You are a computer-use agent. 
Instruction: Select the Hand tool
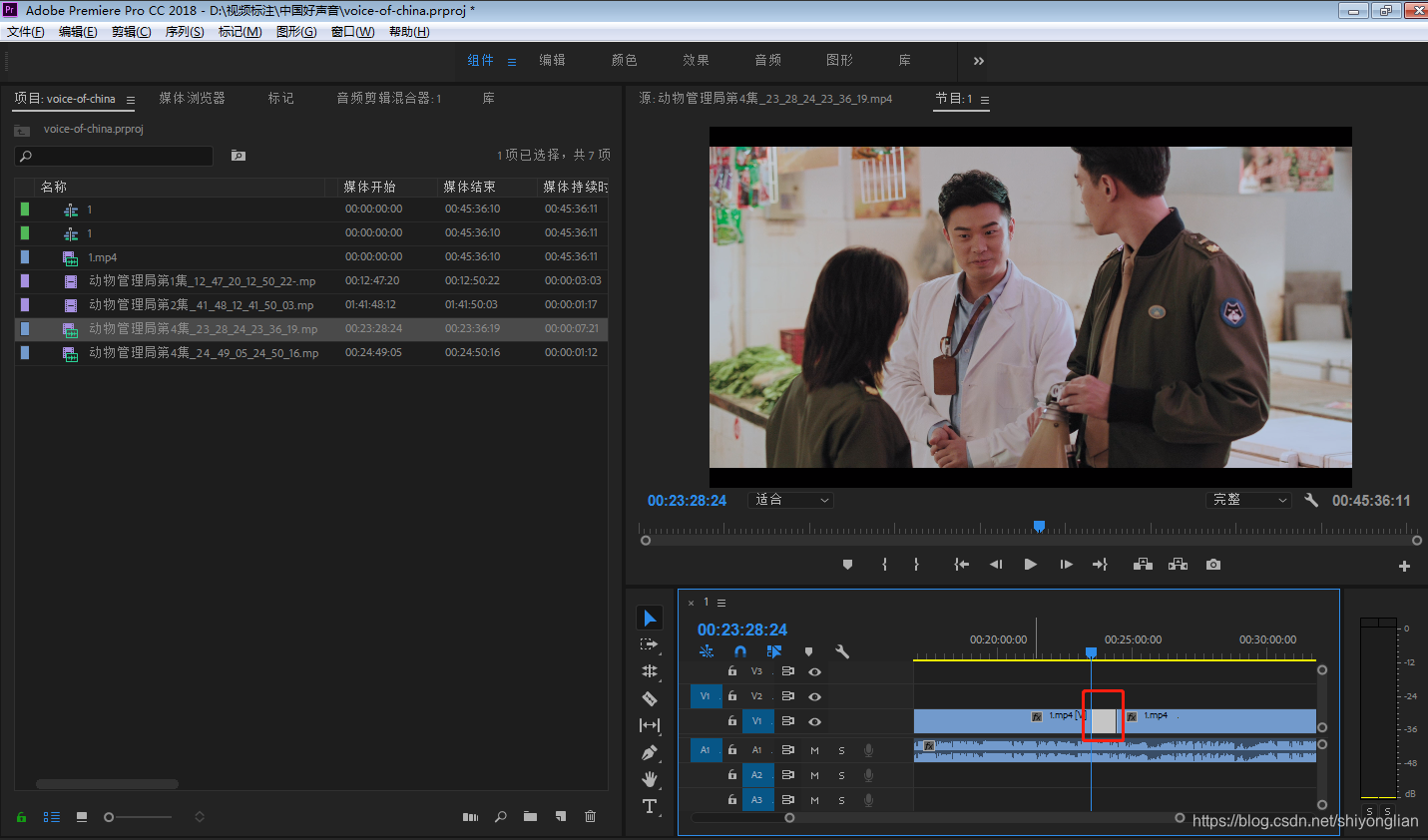(650, 779)
